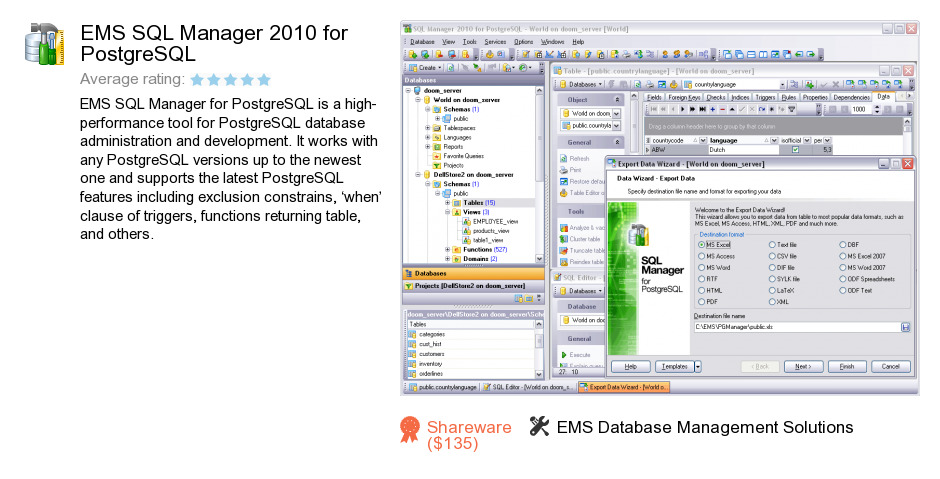Open the Templates dropdown arrow
Viewport: 940px width, 479px height.
click(698, 366)
